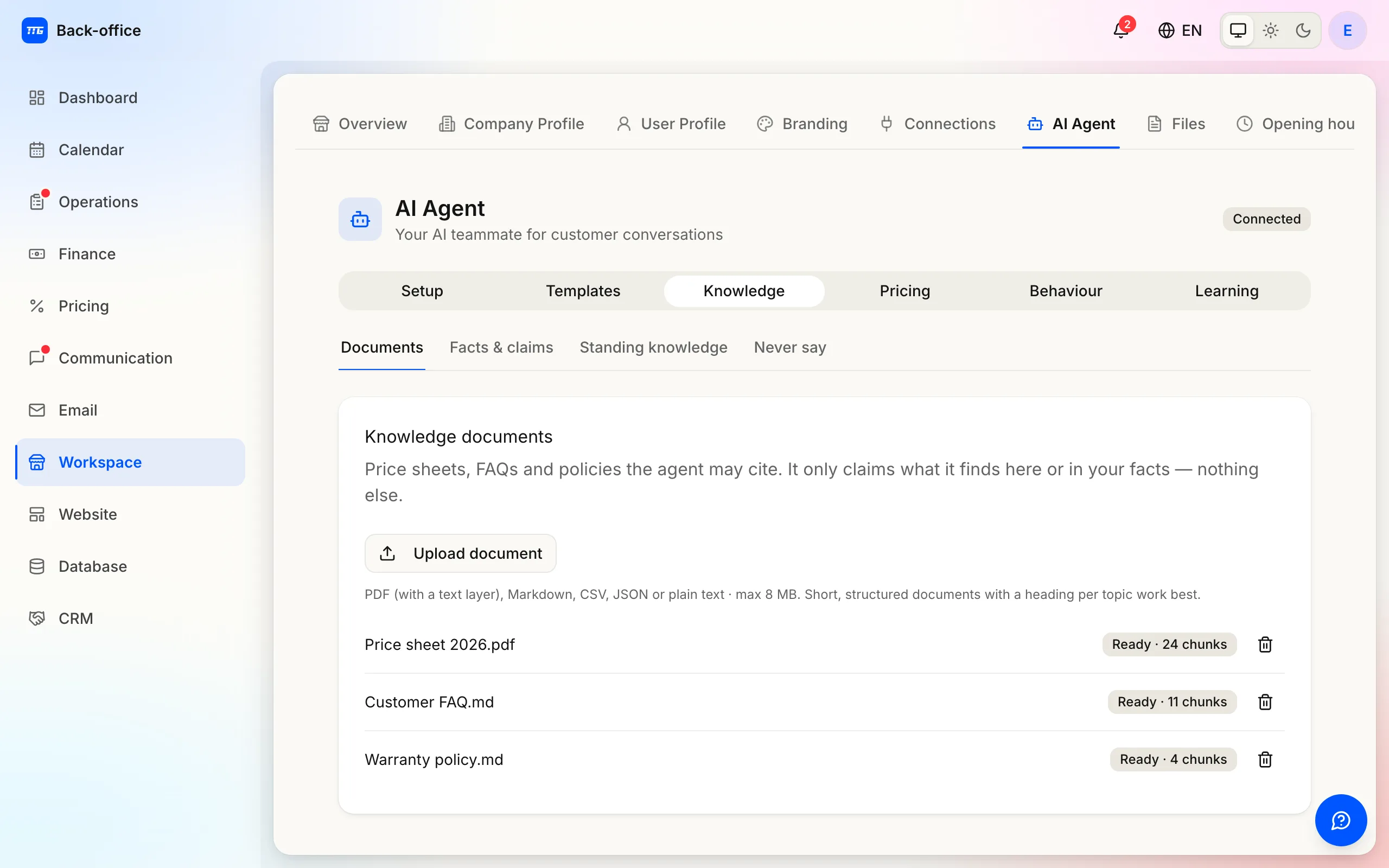The image size is (1389, 868).
Task: Open Calendar in the sidebar
Action: pos(130,150)
